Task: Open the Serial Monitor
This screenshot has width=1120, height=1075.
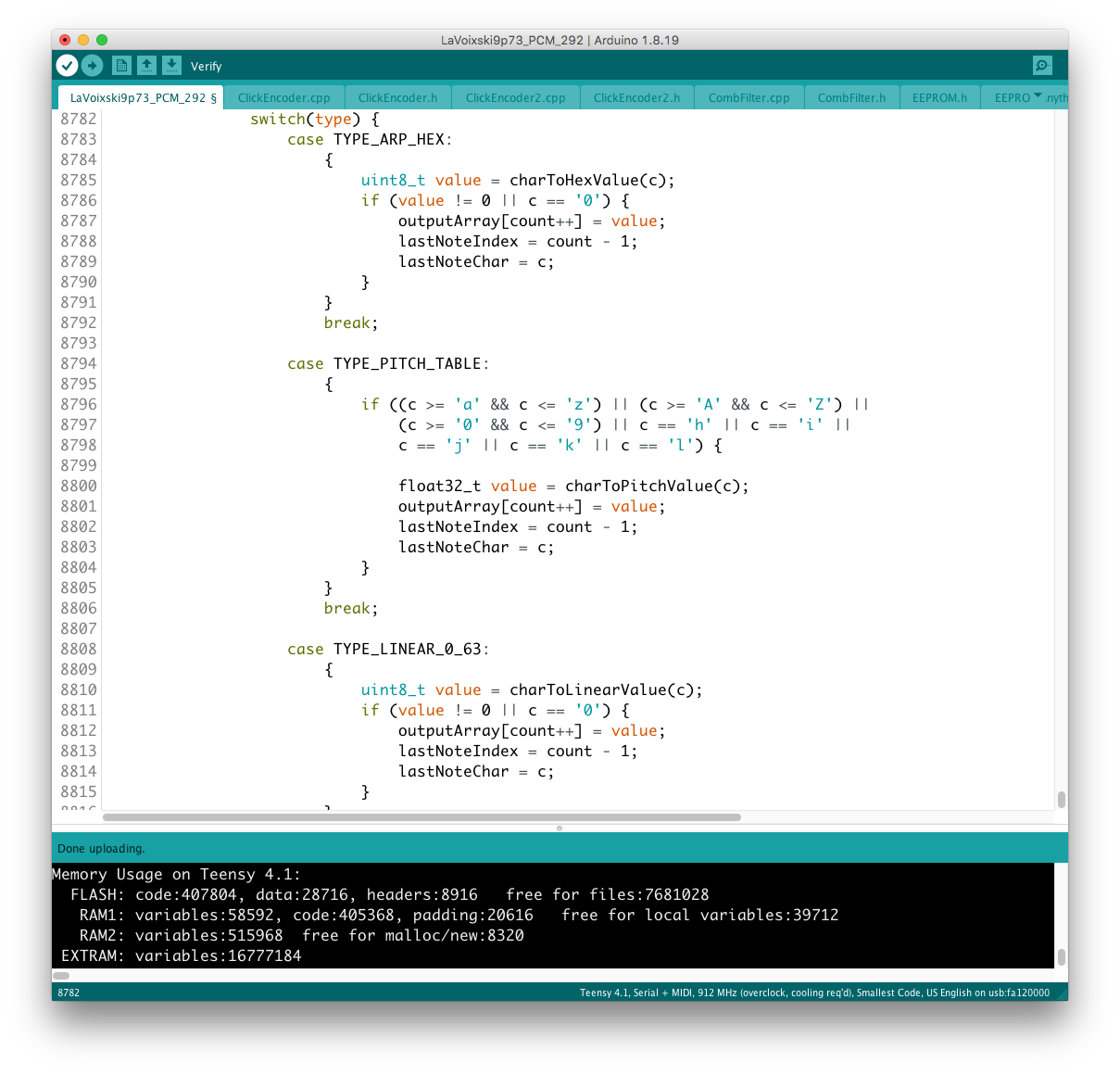Action: [x=1042, y=65]
